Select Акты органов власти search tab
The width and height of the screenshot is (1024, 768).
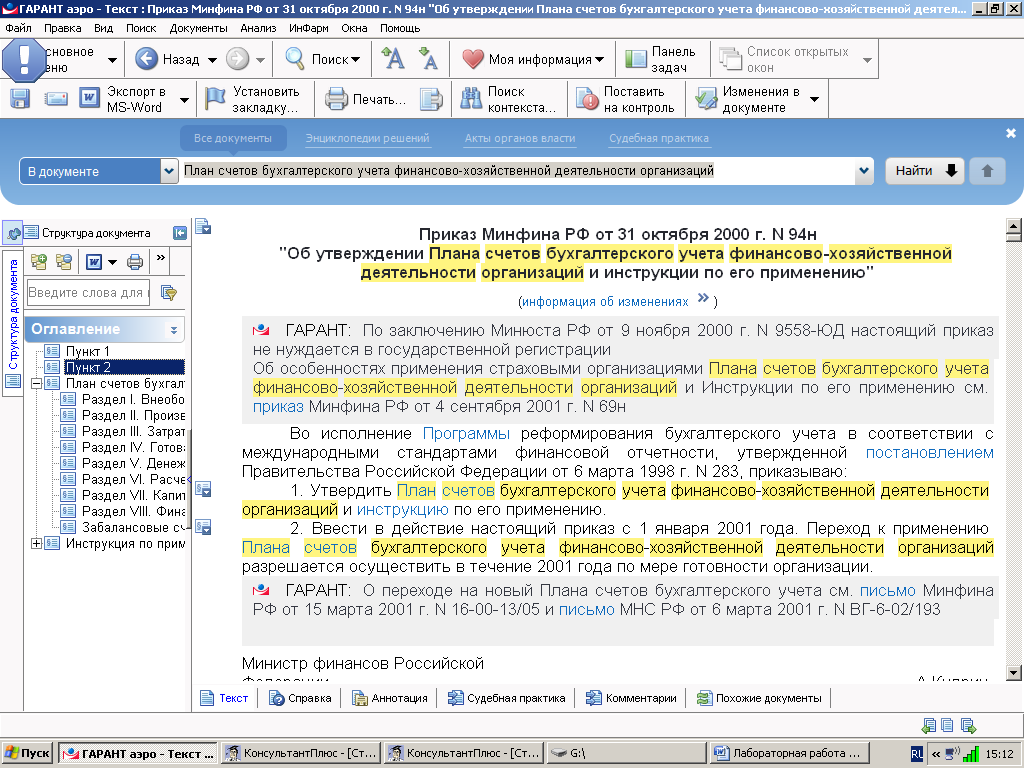click(x=520, y=138)
